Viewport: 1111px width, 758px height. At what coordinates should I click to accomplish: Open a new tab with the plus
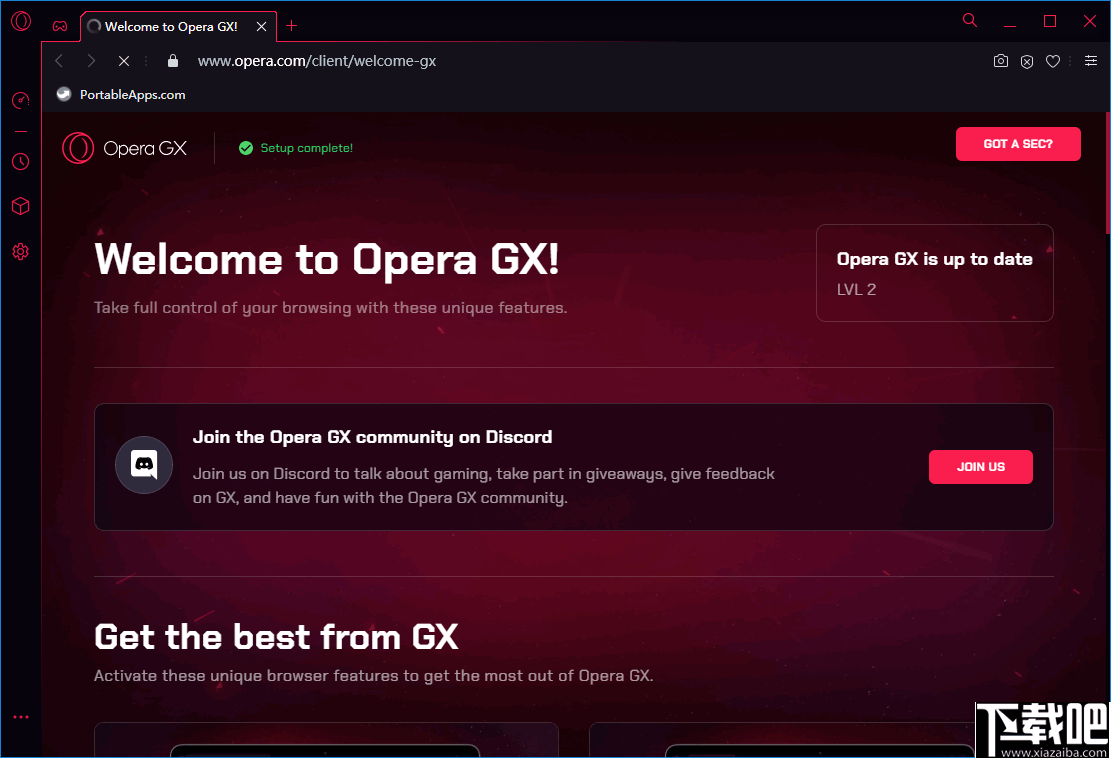[x=291, y=26]
